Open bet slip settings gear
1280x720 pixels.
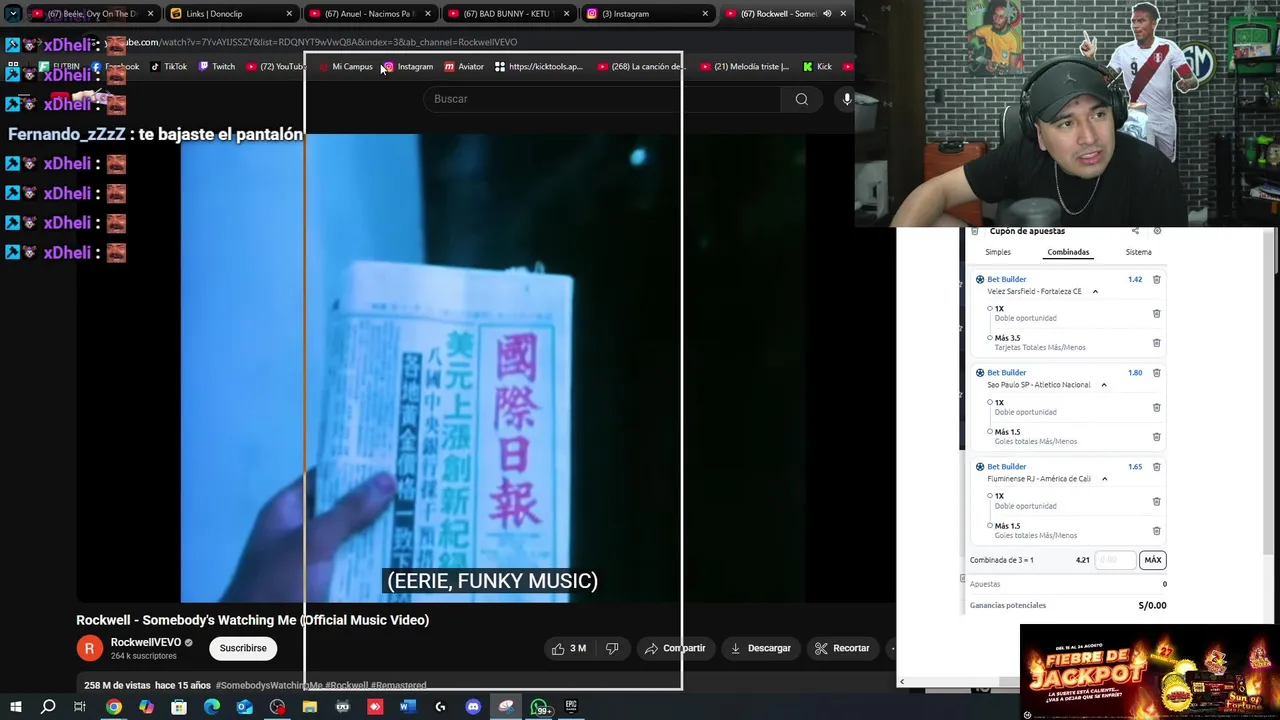[1157, 231]
